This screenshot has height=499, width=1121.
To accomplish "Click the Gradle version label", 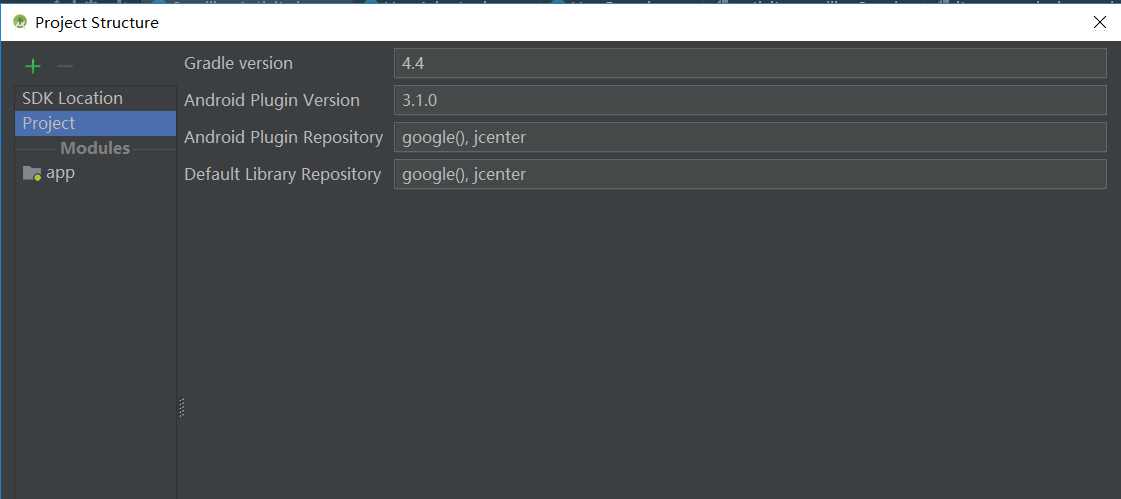I will click(238, 63).
